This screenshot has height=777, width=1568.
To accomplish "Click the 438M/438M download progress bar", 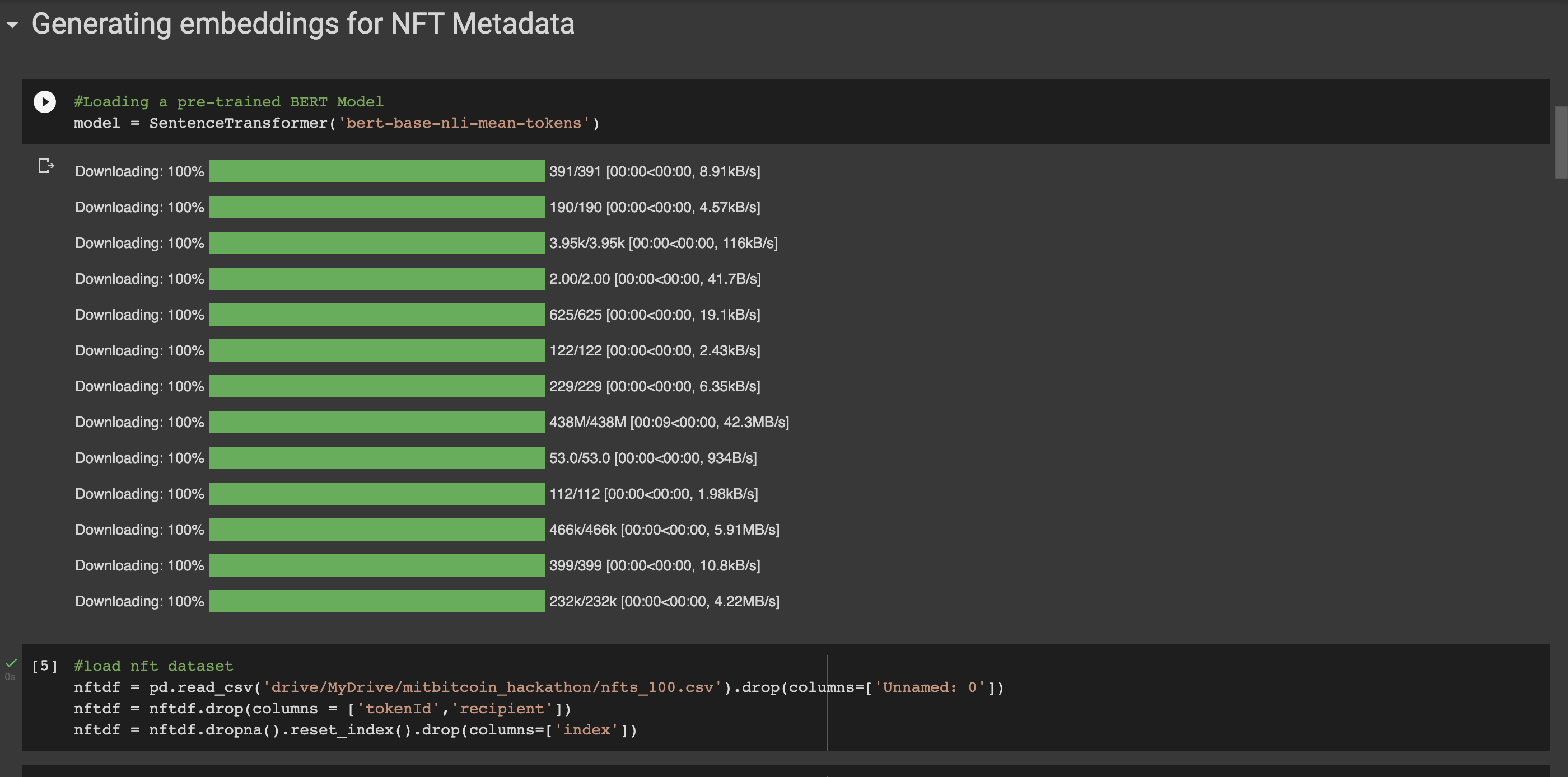I will click(x=376, y=422).
